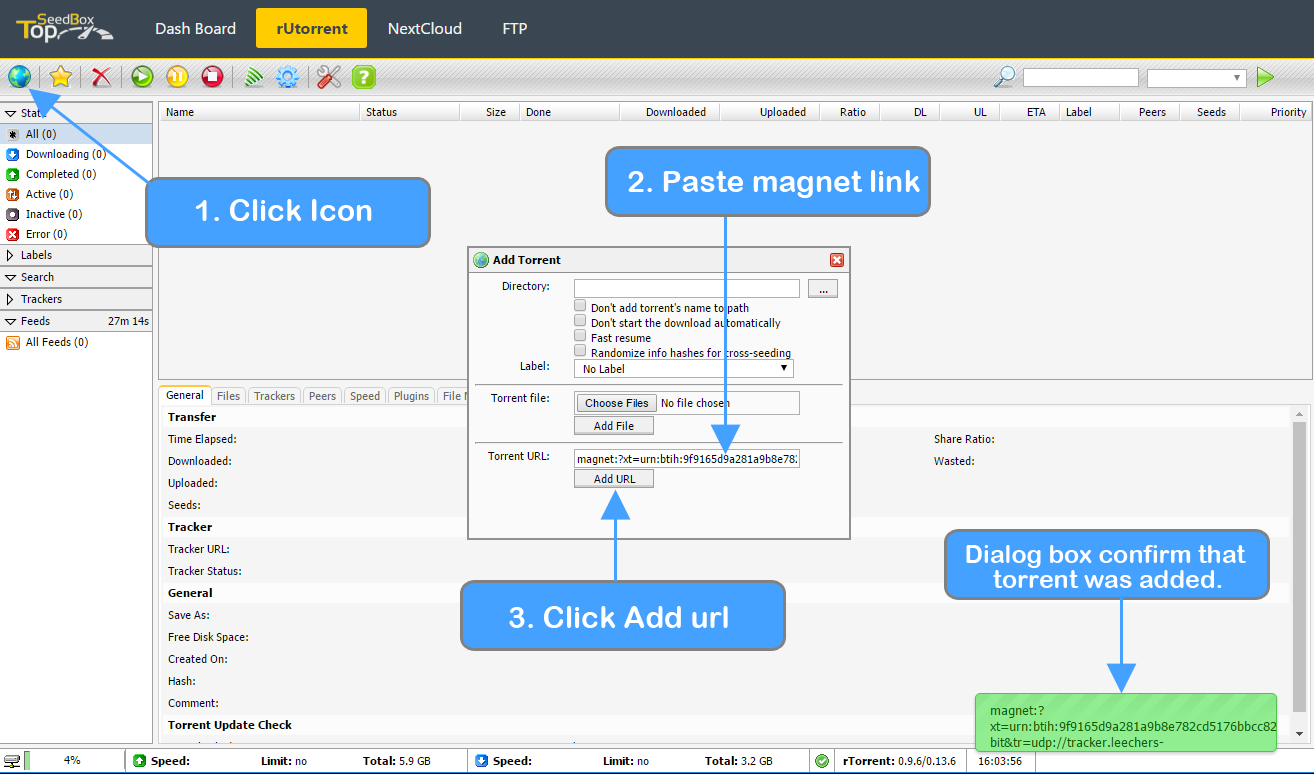1314x774 pixels.
Task: Open All Feeds (0) in sidebar
Action: 57,342
